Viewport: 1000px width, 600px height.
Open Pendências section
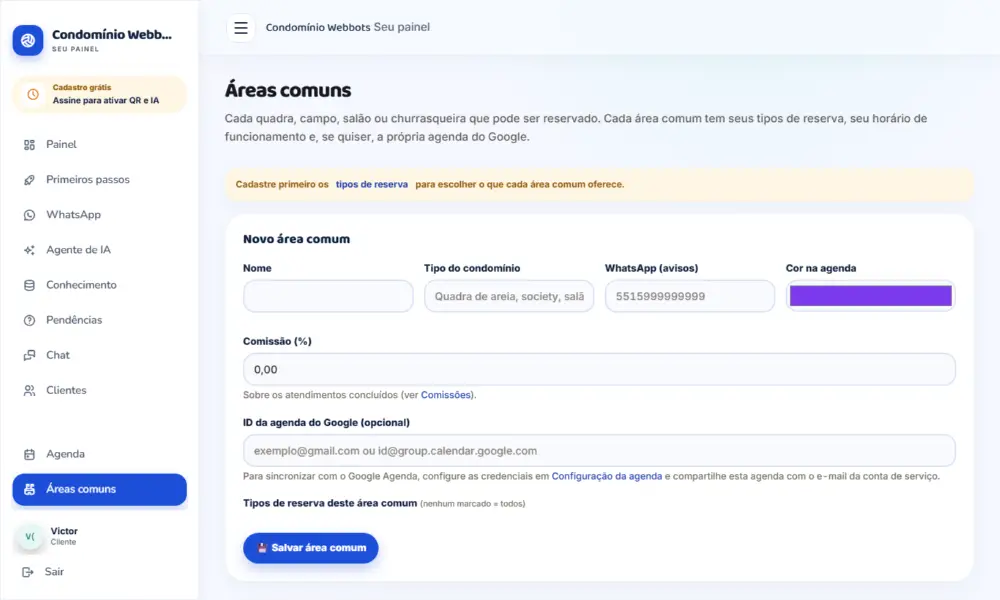click(99, 320)
